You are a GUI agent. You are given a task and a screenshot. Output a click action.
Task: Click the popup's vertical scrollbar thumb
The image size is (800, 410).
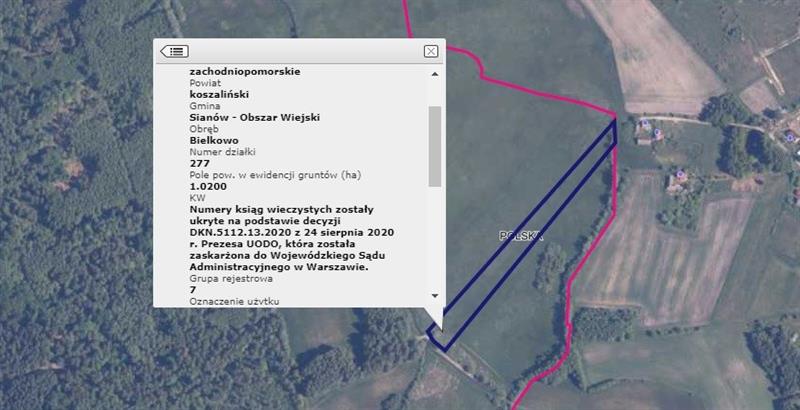[x=434, y=145]
